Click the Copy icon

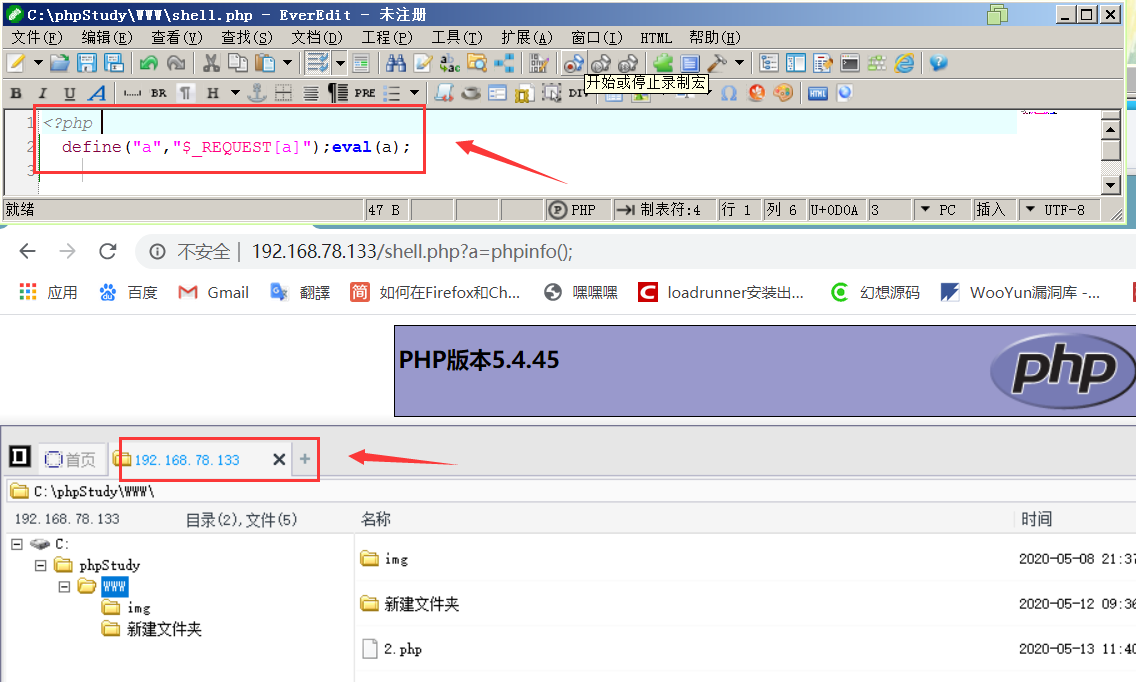pyautogui.click(x=238, y=64)
